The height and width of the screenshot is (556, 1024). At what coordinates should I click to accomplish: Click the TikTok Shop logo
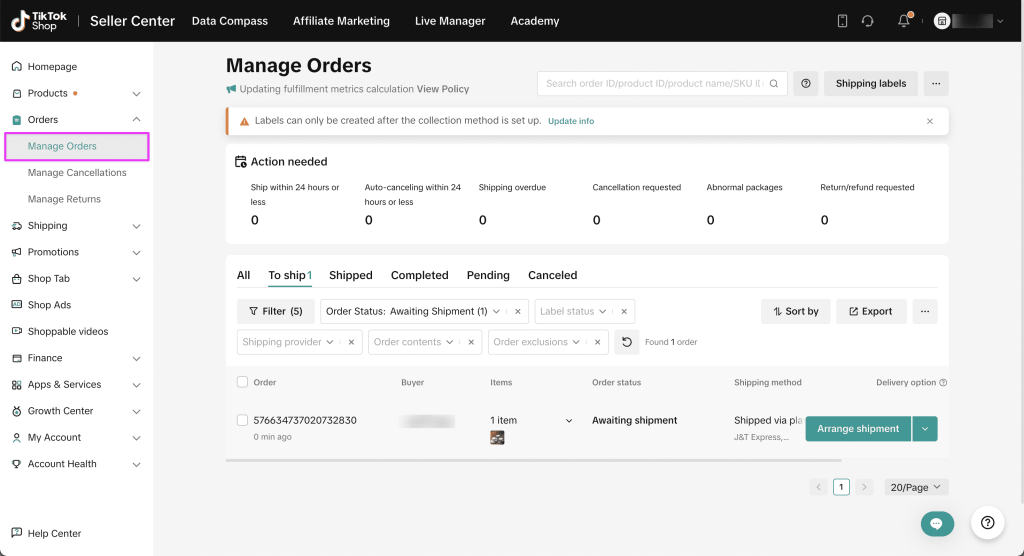click(34, 21)
